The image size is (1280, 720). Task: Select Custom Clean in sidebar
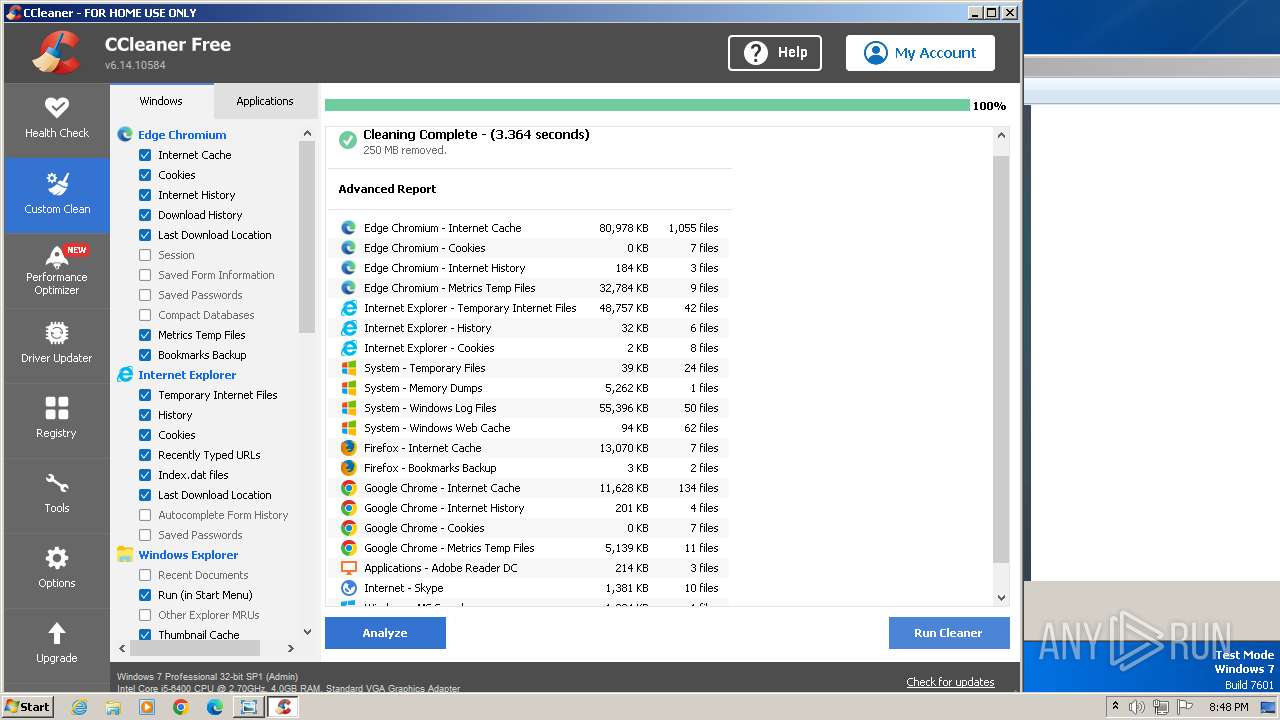[x=57, y=195]
